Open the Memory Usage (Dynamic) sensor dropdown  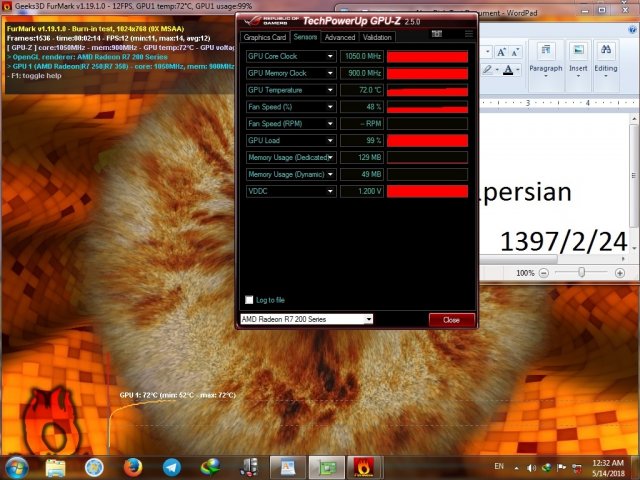point(330,174)
